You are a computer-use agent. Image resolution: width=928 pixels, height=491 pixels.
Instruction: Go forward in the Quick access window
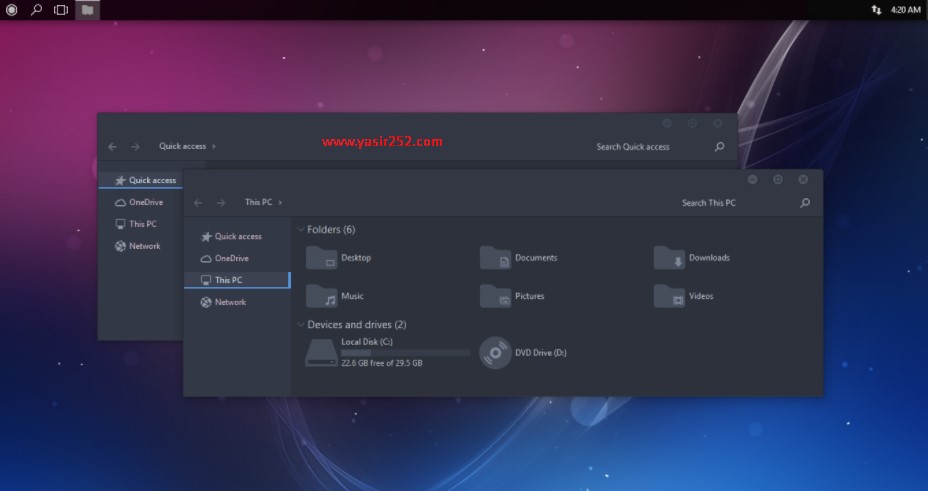[136, 146]
